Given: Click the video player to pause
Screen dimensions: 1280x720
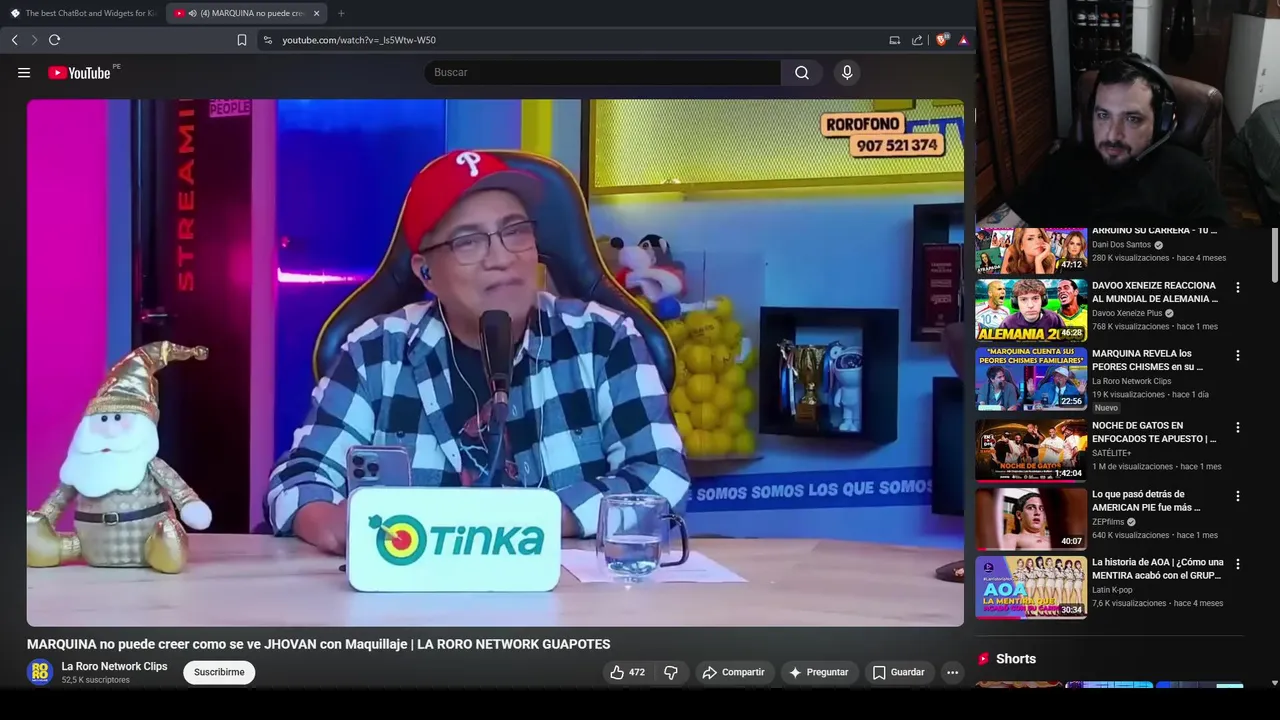Looking at the screenshot, I should [x=495, y=363].
